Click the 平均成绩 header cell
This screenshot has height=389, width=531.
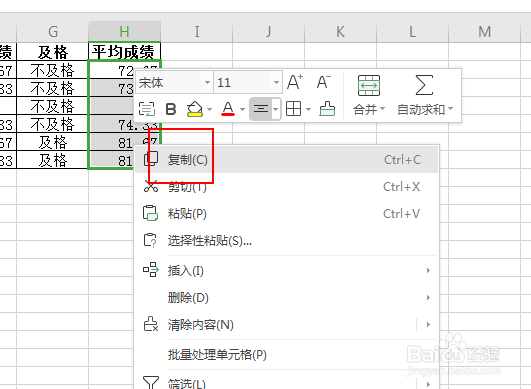click(124, 52)
